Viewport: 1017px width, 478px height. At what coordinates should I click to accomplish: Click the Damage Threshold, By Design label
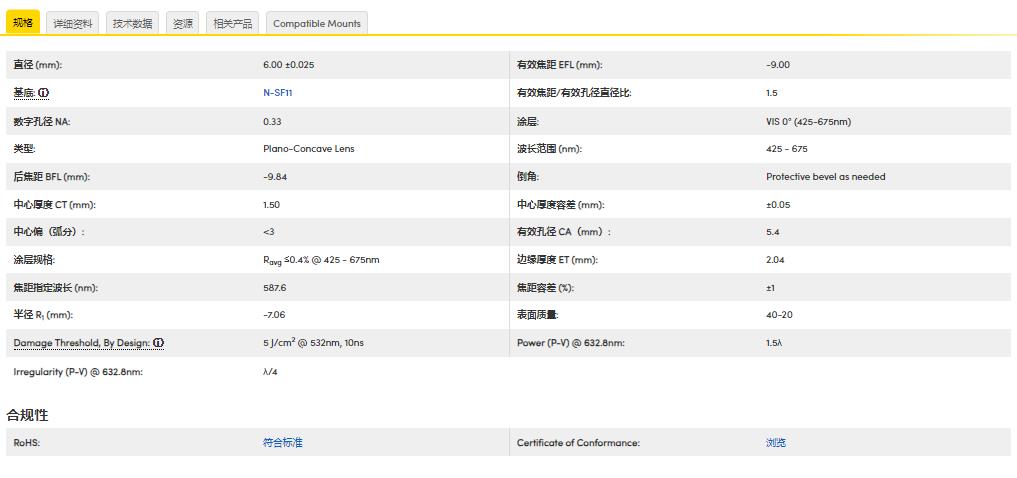tap(82, 342)
